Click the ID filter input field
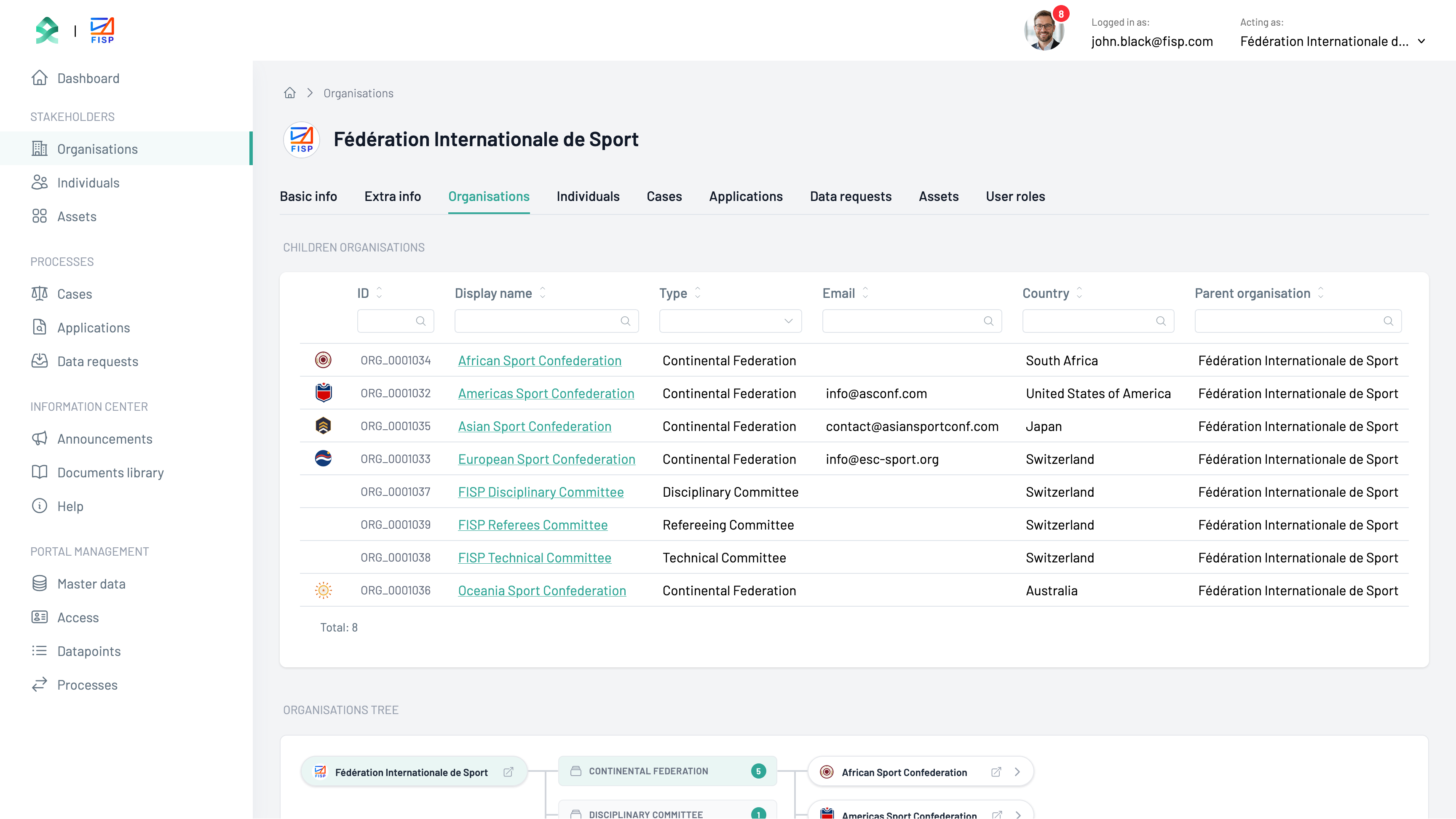This screenshot has width=1456, height=819. tap(396, 321)
